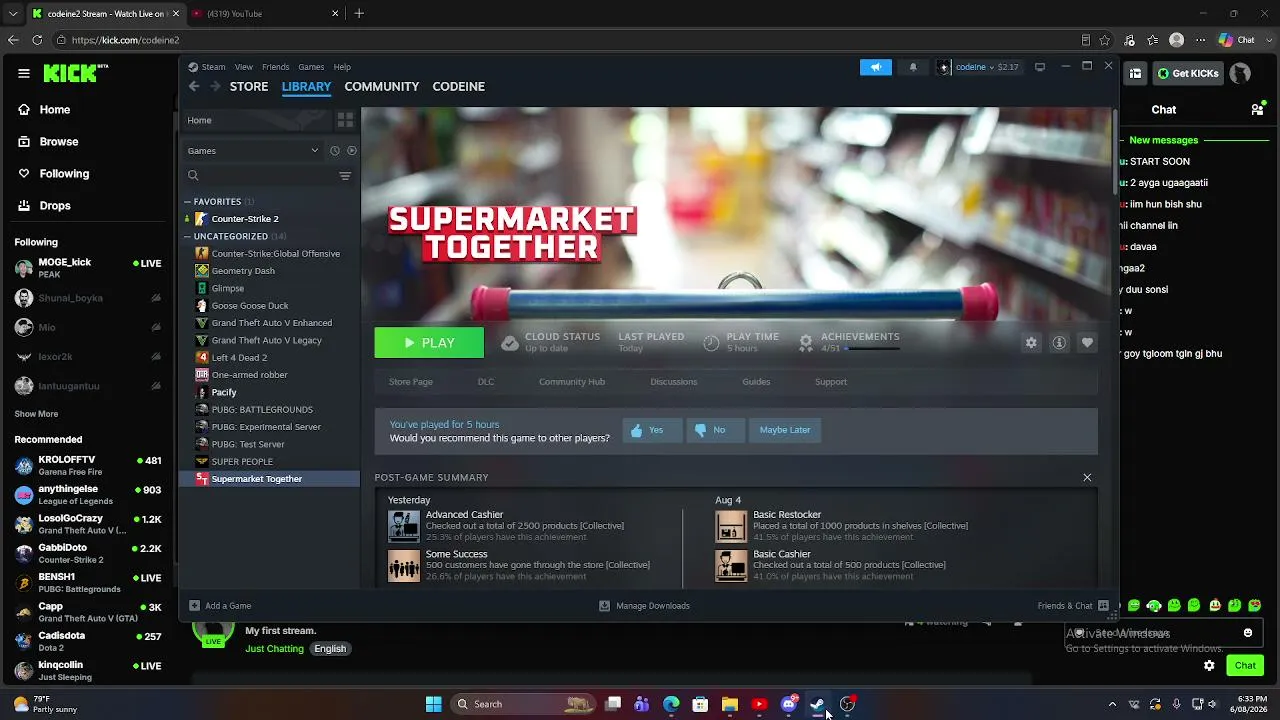The width and height of the screenshot is (1280, 720).
Task: Add Supermarket Together to favorites heart
Action: click(1087, 343)
